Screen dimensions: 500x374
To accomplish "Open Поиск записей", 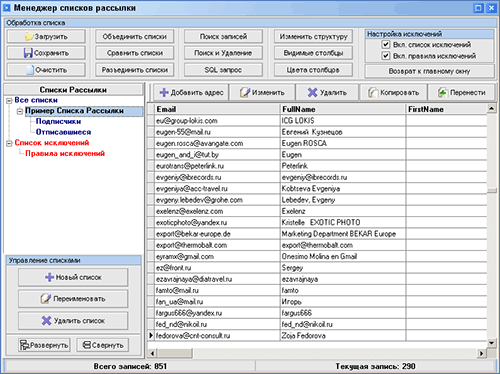I will 223,36.
